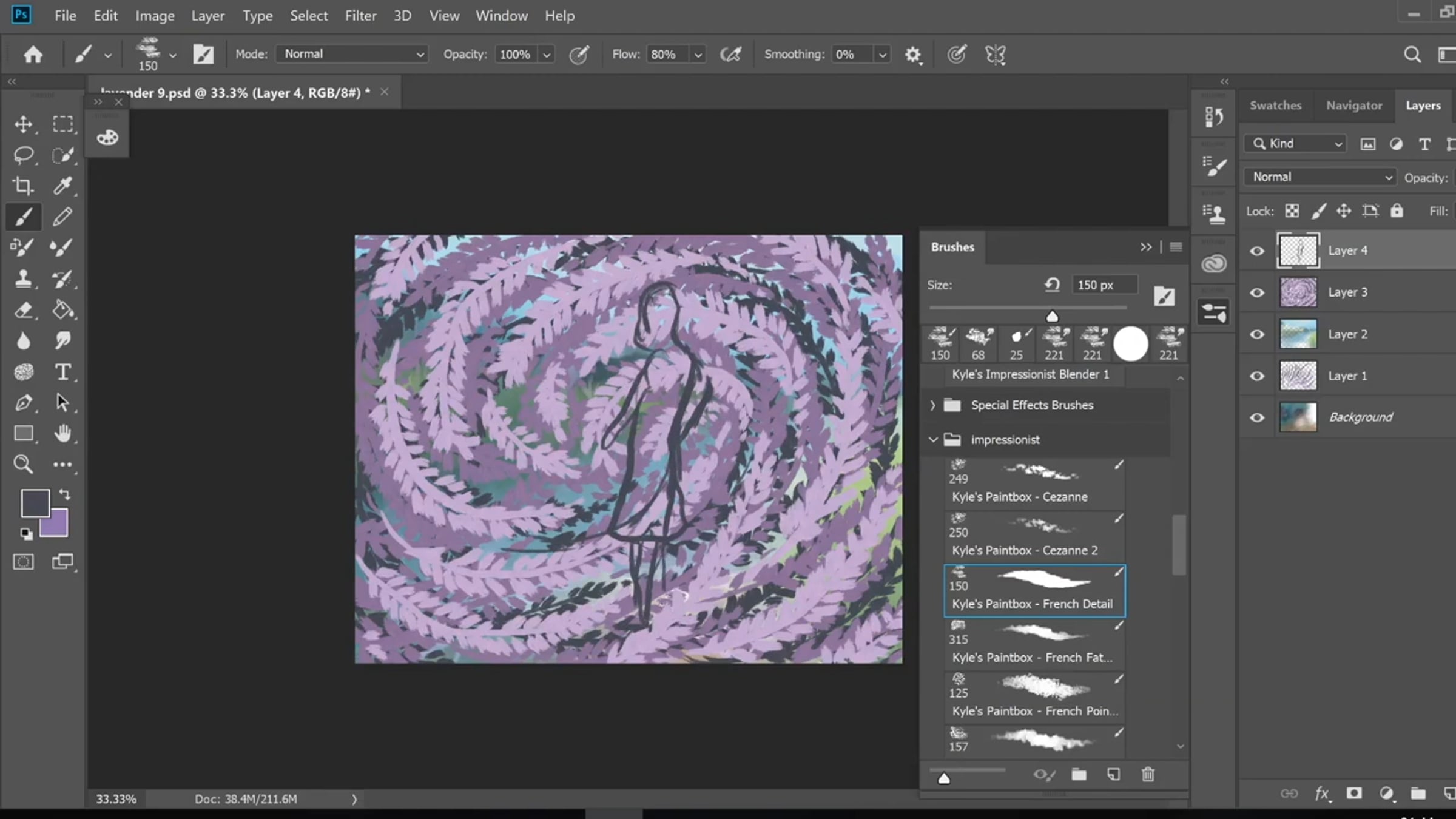Hide the Background layer
1456x819 pixels.
click(x=1257, y=417)
